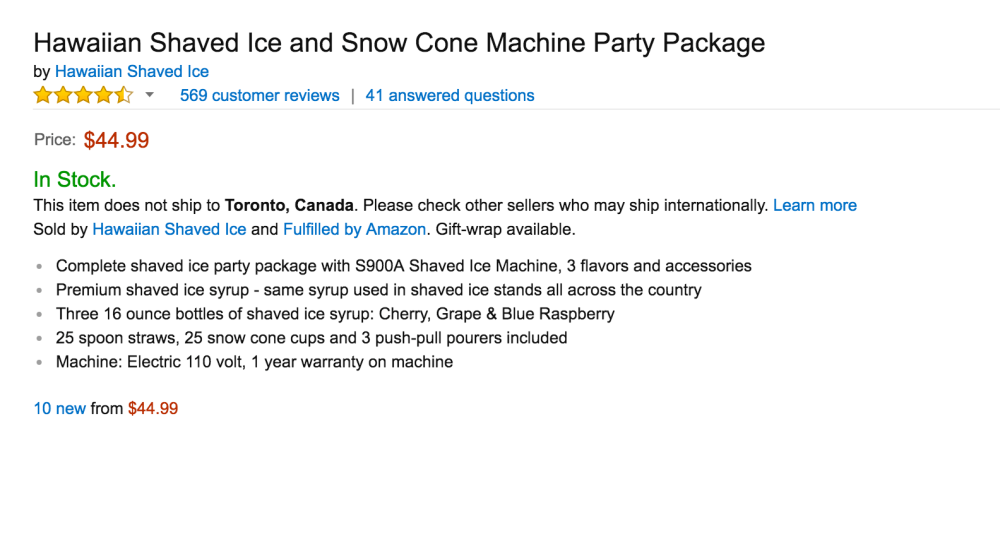The width and height of the screenshot is (1000, 558).
Task: Click the $44.99 price after '10 new from'
Action: pyautogui.click(x=153, y=408)
